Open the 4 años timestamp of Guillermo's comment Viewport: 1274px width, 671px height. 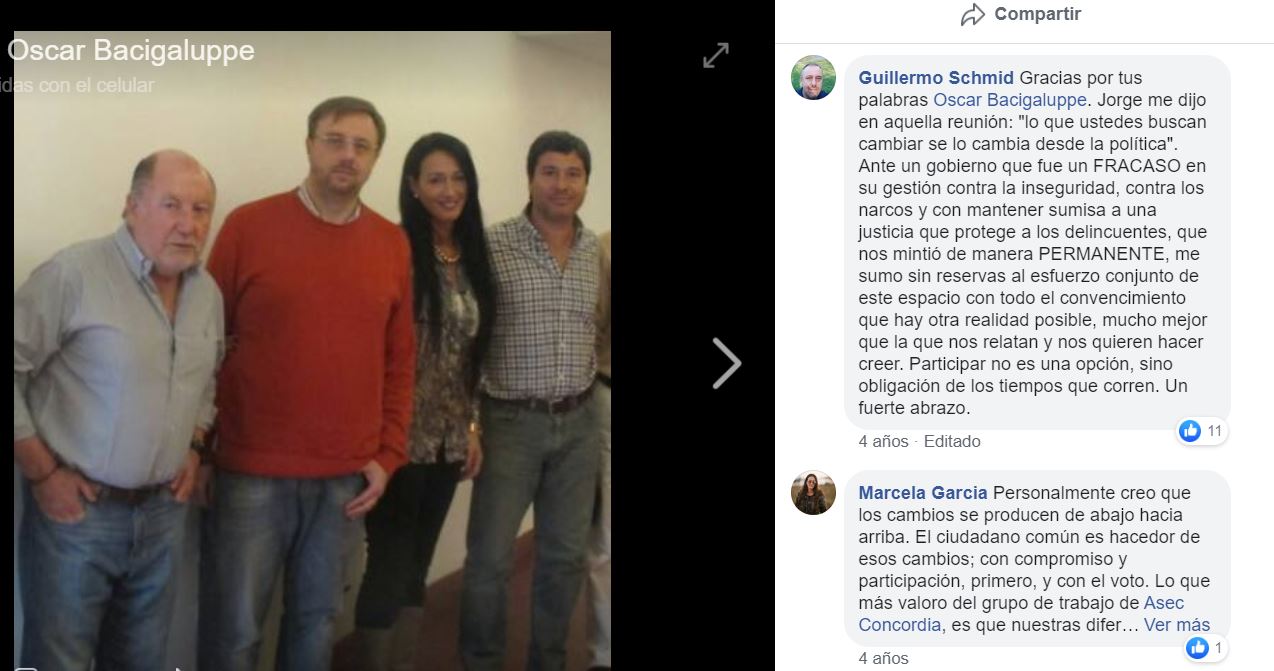coord(883,441)
